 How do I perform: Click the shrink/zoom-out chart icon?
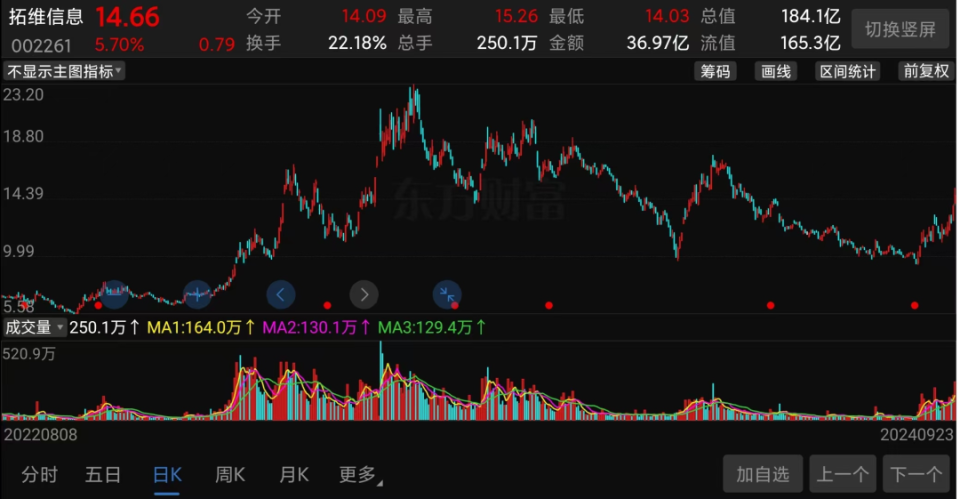(x=447, y=295)
